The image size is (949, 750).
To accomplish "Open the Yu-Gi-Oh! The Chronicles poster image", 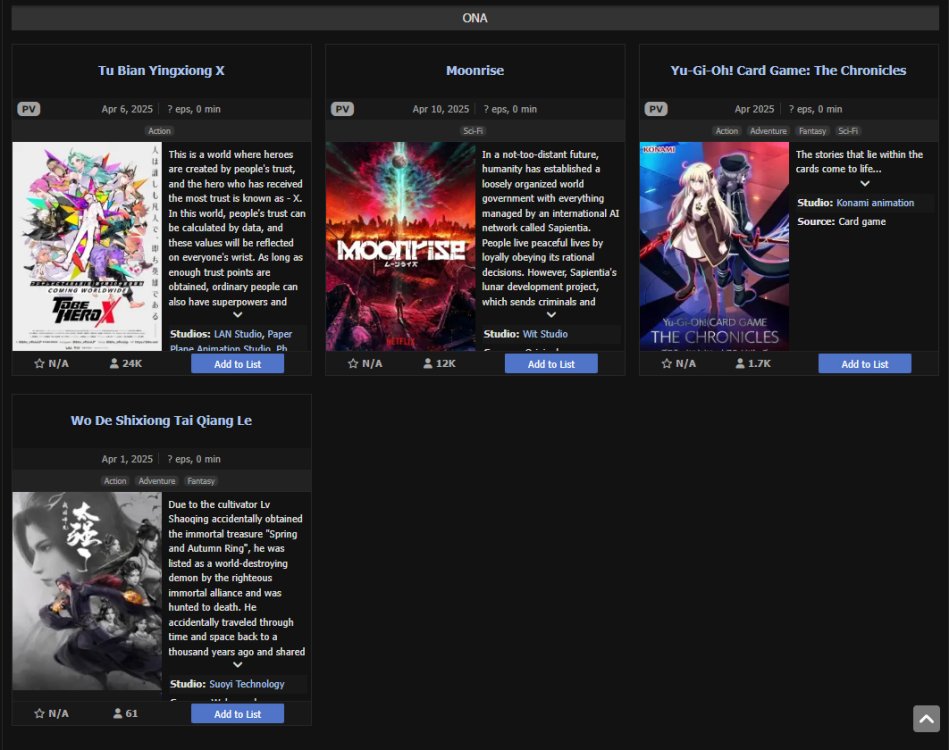I will [x=714, y=246].
